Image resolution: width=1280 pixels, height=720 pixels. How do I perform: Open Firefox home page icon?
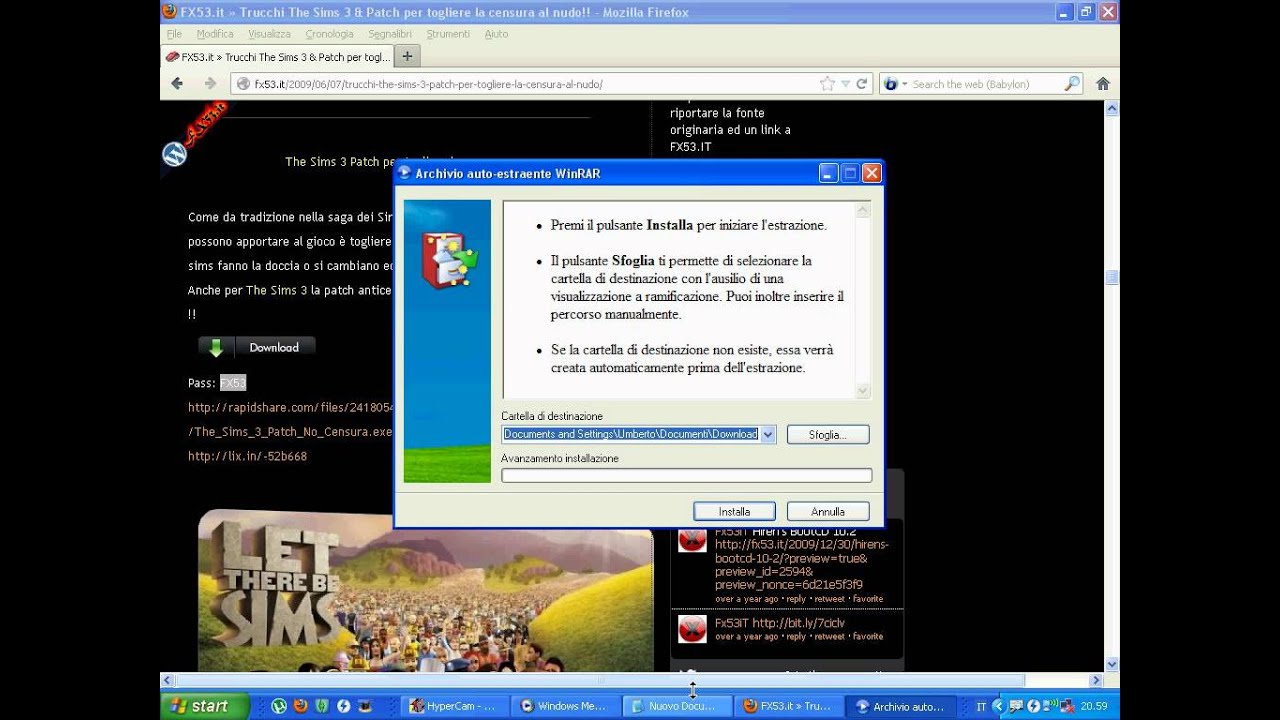coord(1103,84)
